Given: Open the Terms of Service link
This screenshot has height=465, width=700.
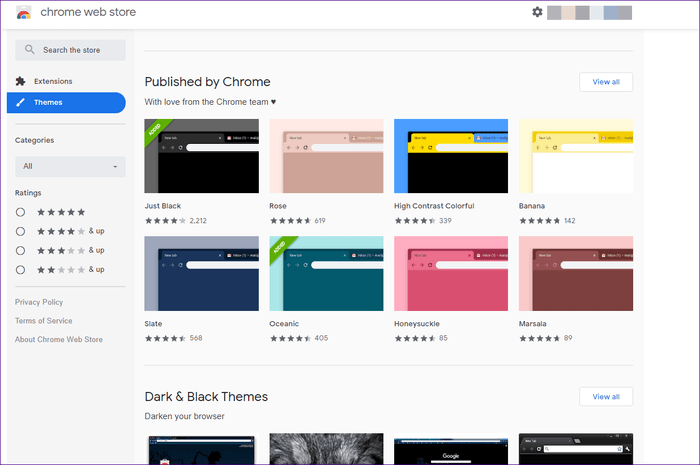Looking at the screenshot, I should (x=43, y=321).
